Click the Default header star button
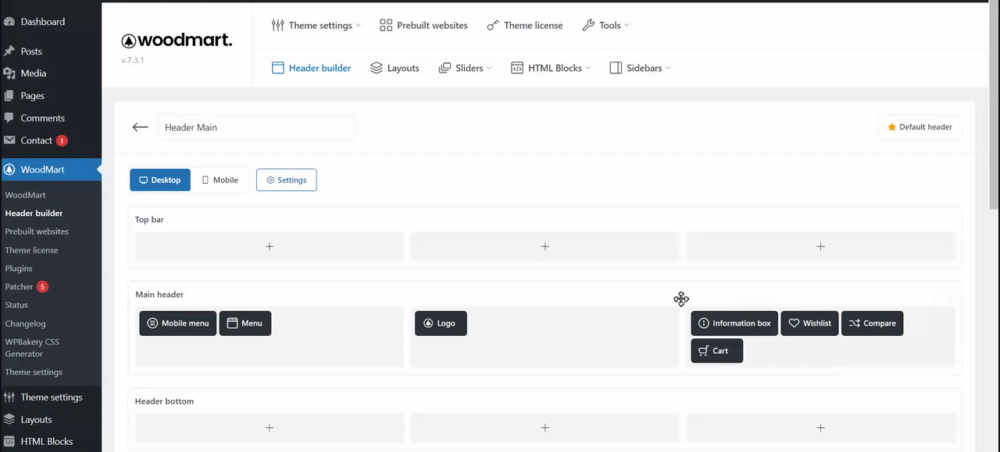The image size is (1000, 452). [920, 127]
